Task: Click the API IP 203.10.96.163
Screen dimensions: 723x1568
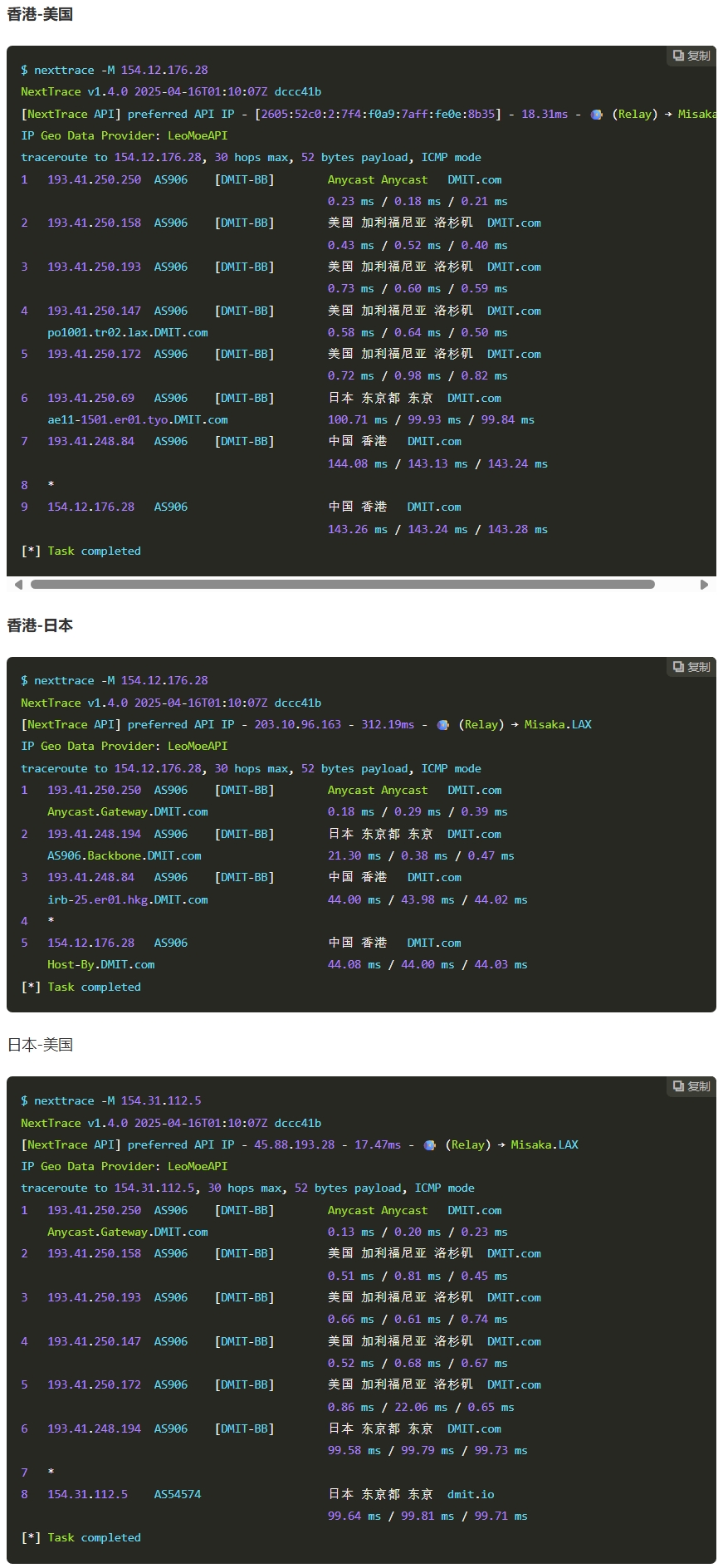Action: (x=297, y=724)
